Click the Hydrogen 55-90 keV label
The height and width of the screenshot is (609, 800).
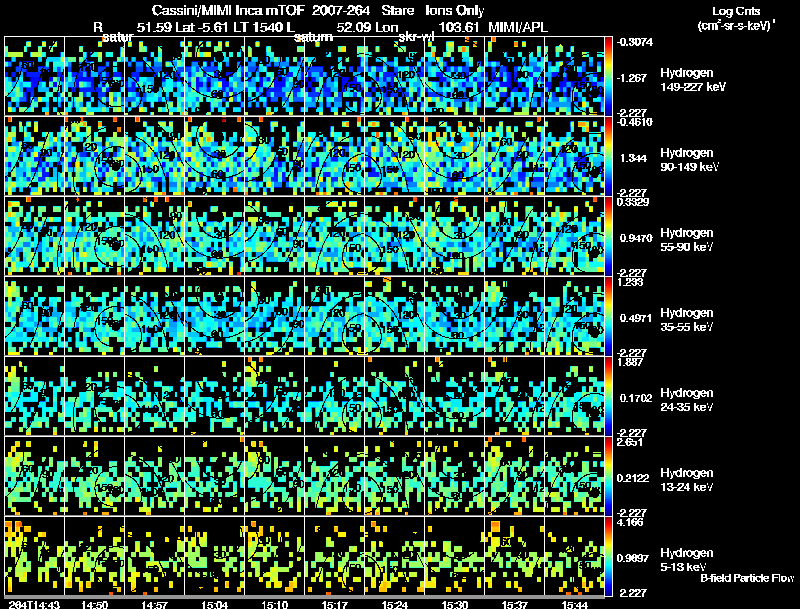coord(687,240)
